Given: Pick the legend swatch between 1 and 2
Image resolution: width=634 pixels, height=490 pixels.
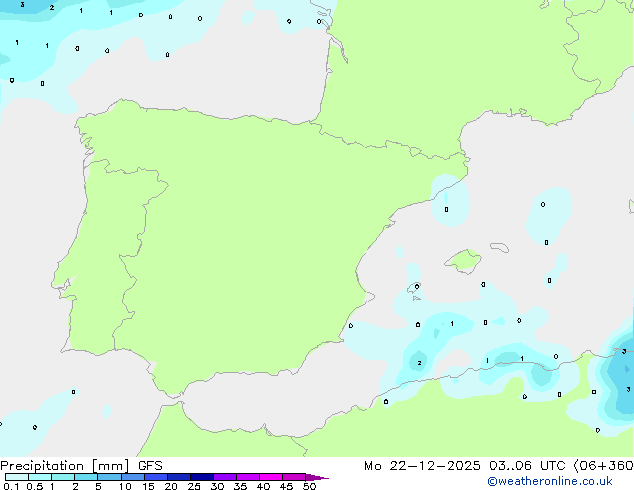Looking at the screenshot, I should point(63,477).
